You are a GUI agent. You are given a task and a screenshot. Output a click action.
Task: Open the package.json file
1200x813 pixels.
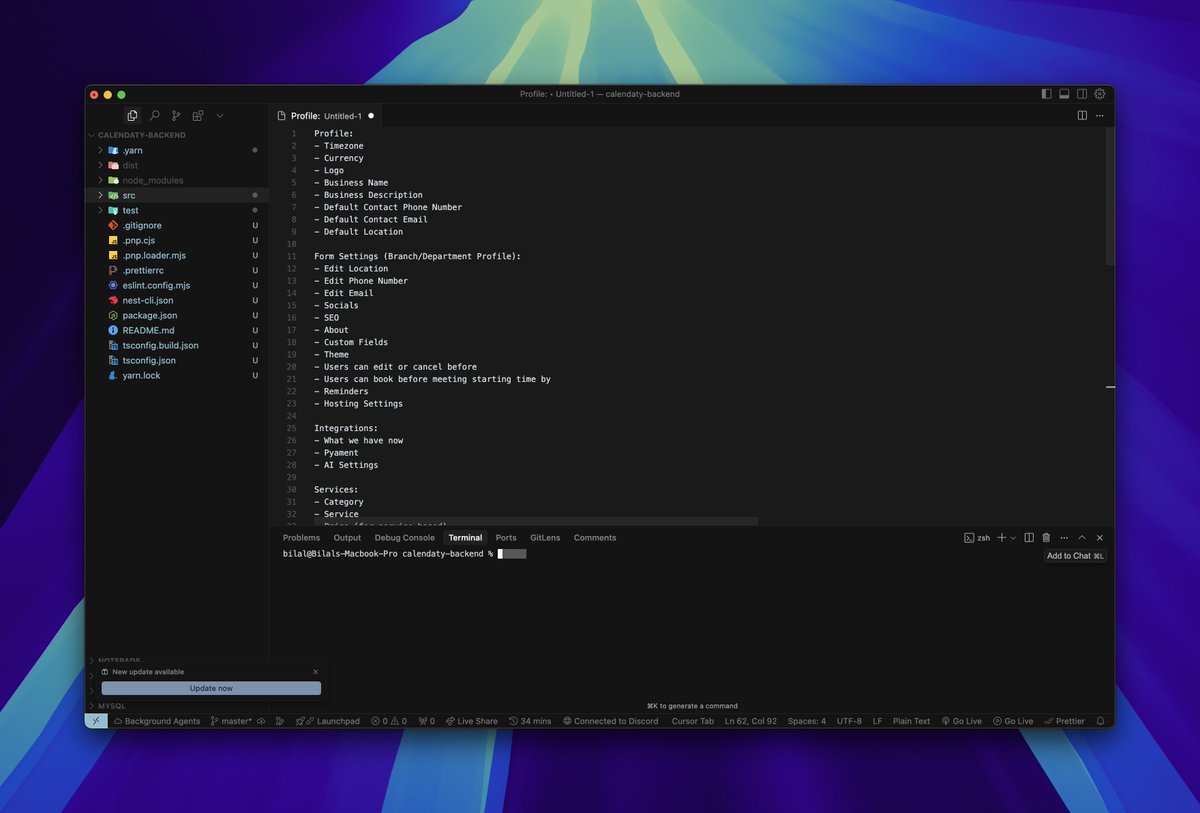(x=150, y=315)
